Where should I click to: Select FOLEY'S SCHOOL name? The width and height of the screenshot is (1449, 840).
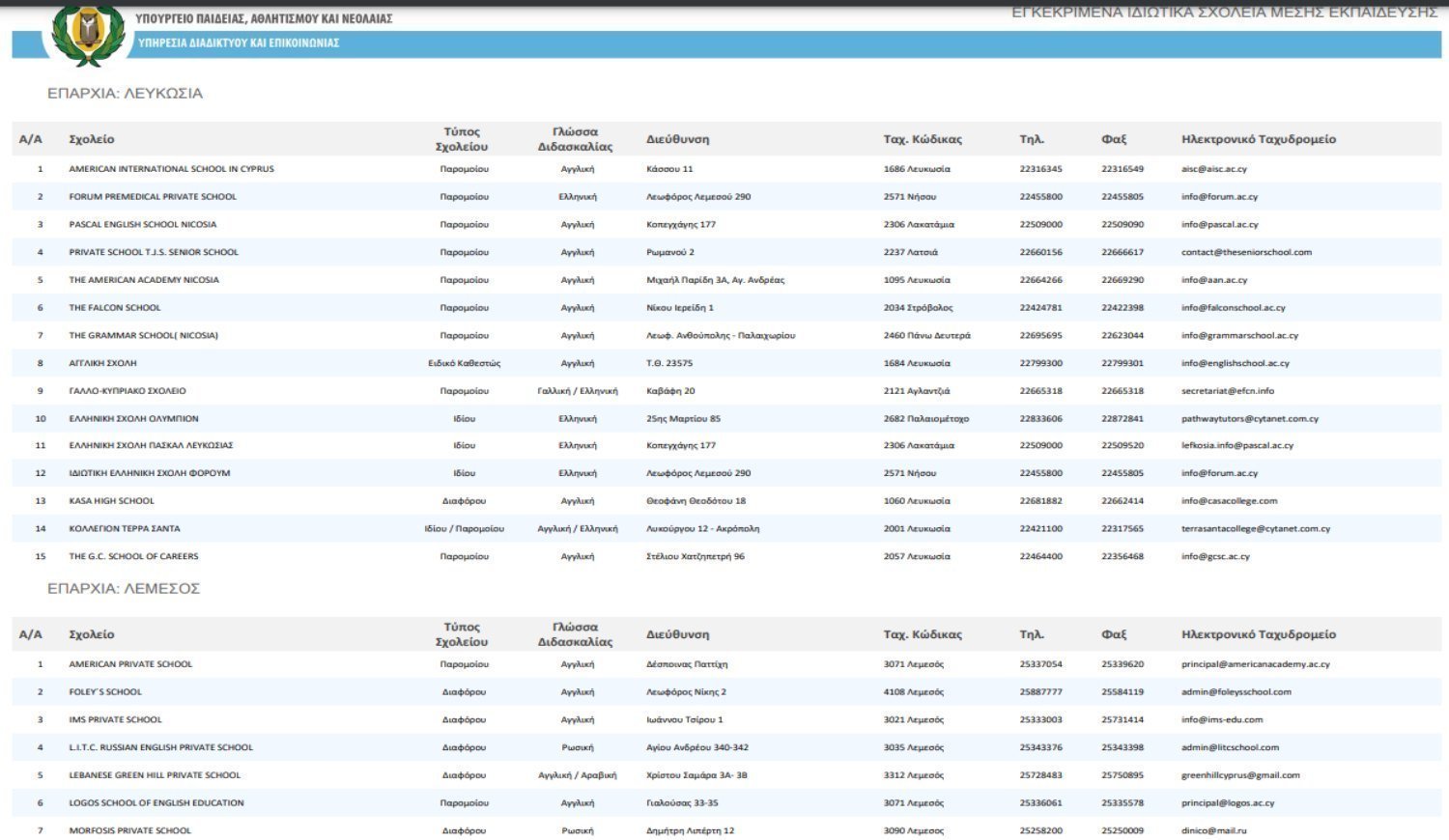(105, 692)
